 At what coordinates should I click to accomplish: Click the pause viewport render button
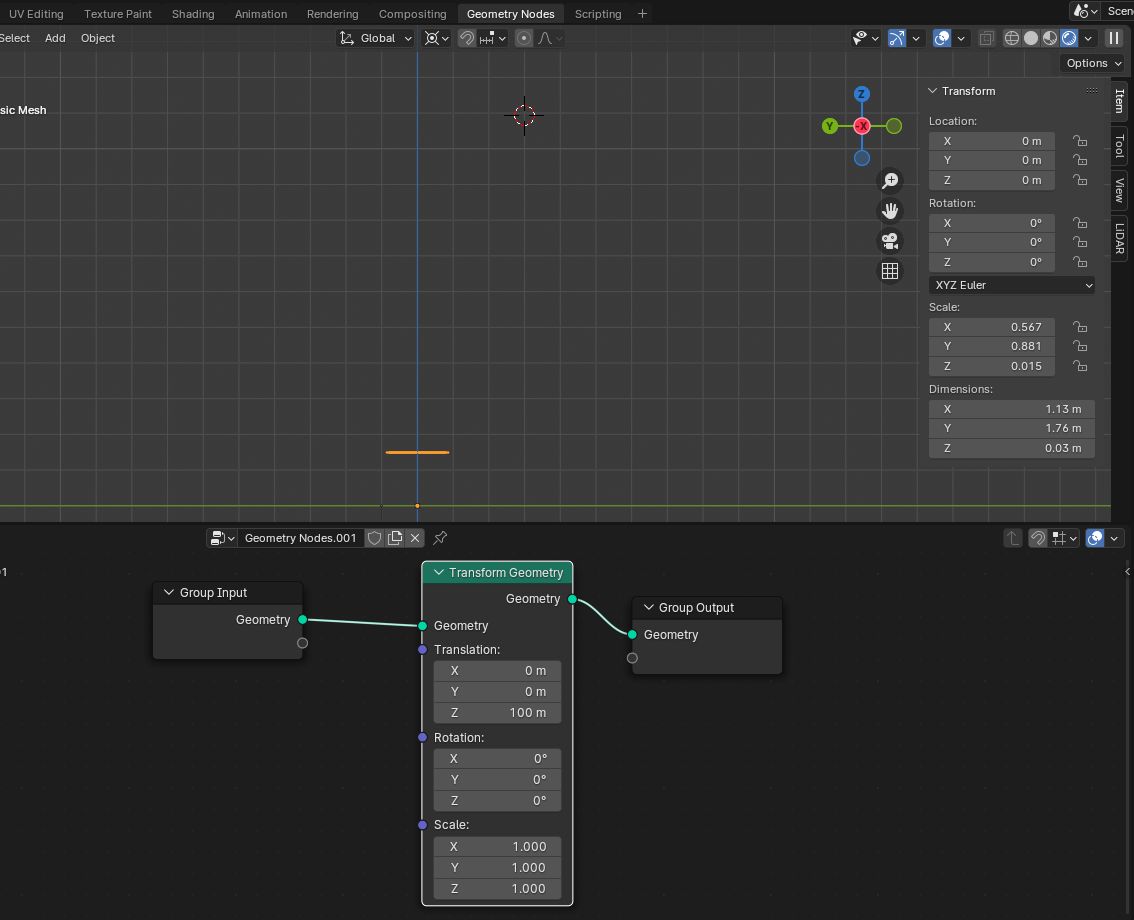1114,38
